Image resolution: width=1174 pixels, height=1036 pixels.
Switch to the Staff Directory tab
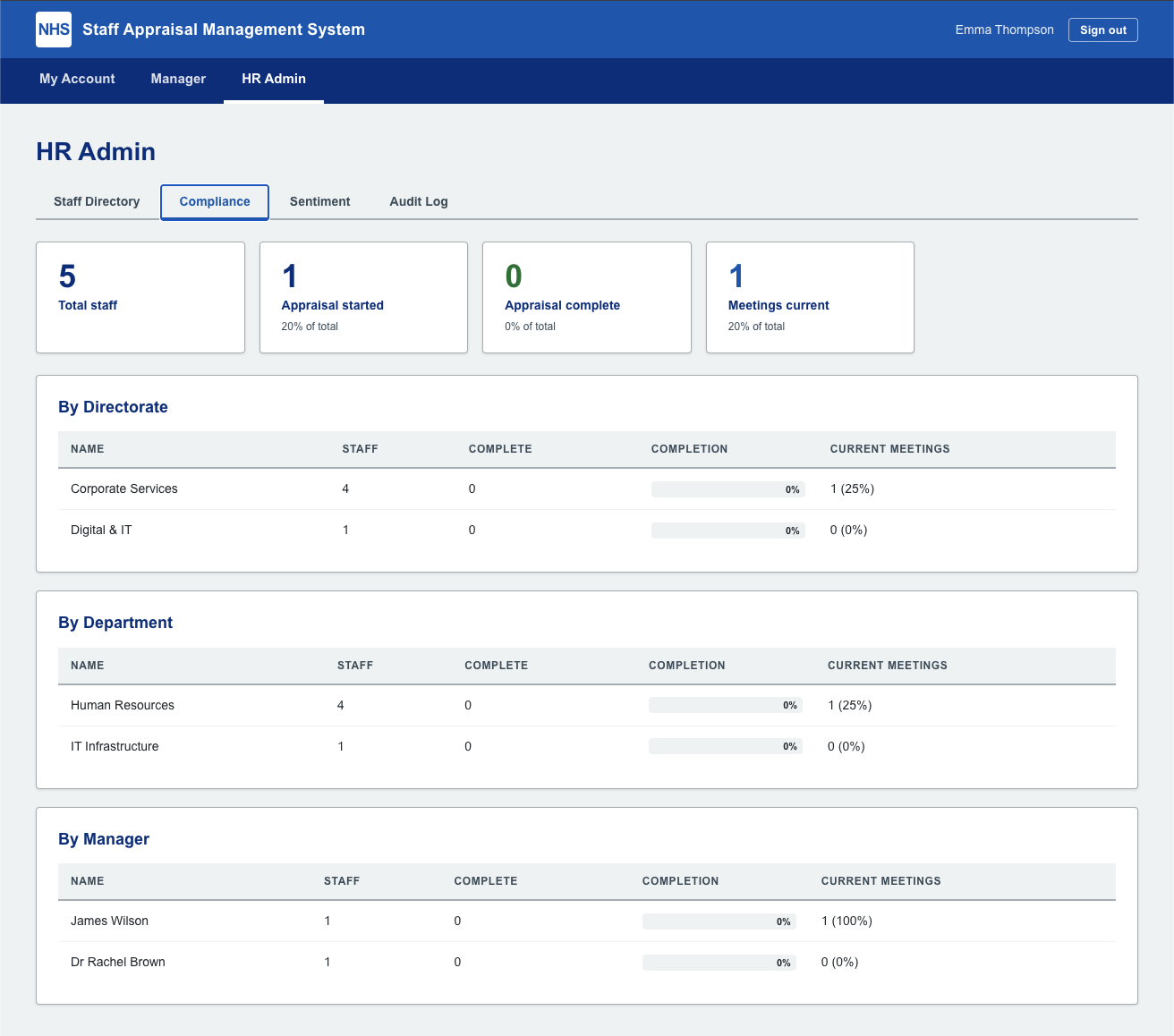pyautogui.click(x=96, y=201)
